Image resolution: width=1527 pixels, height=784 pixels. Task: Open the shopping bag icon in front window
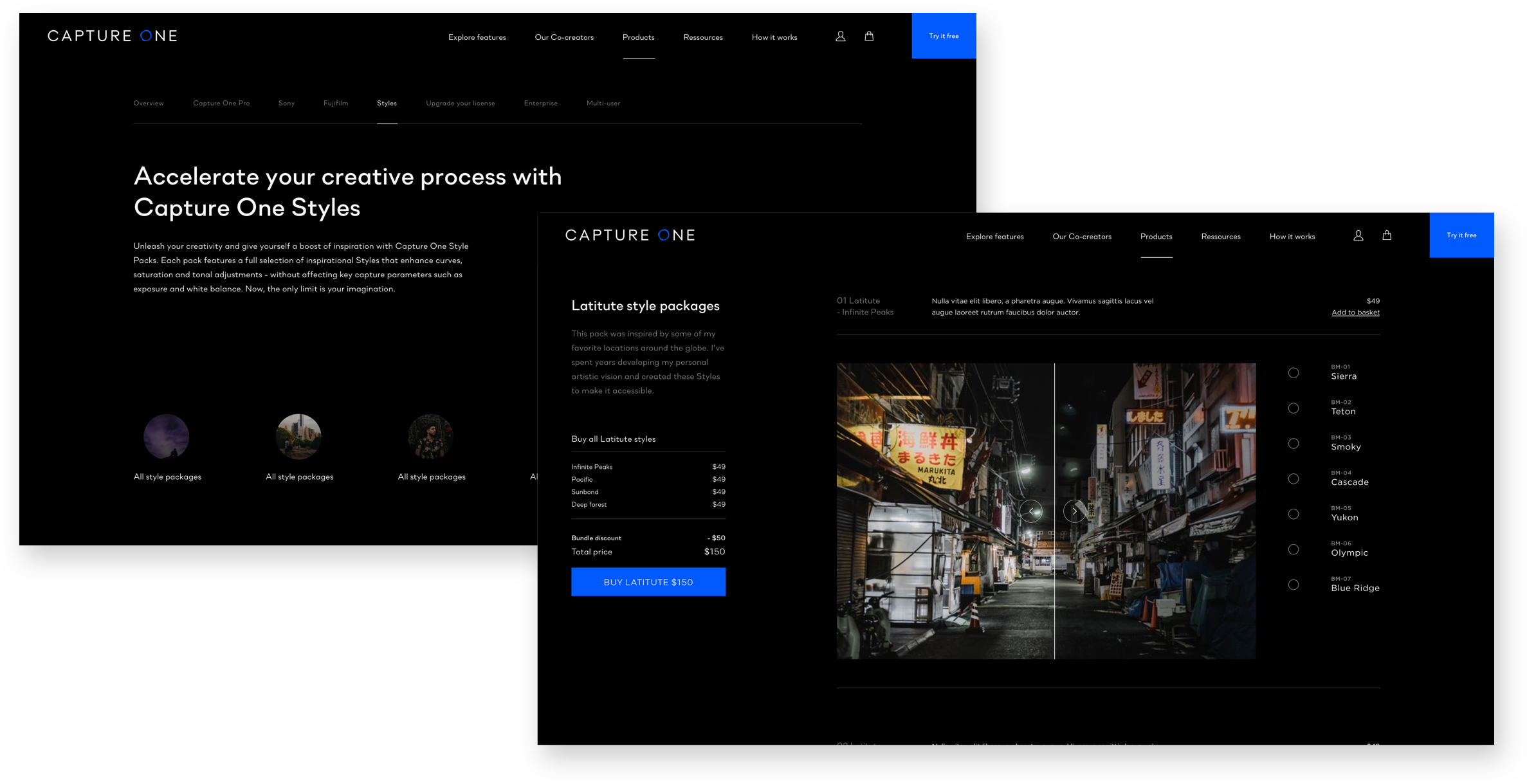coord(1387,235)
